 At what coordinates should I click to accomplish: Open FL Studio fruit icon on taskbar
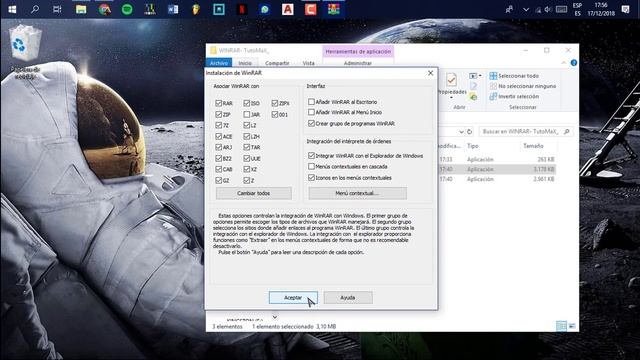click(196, 9)
